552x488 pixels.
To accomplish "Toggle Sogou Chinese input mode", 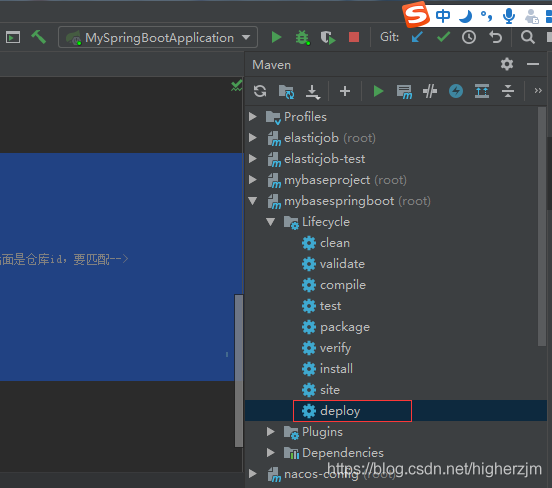I will pos(443,16).
